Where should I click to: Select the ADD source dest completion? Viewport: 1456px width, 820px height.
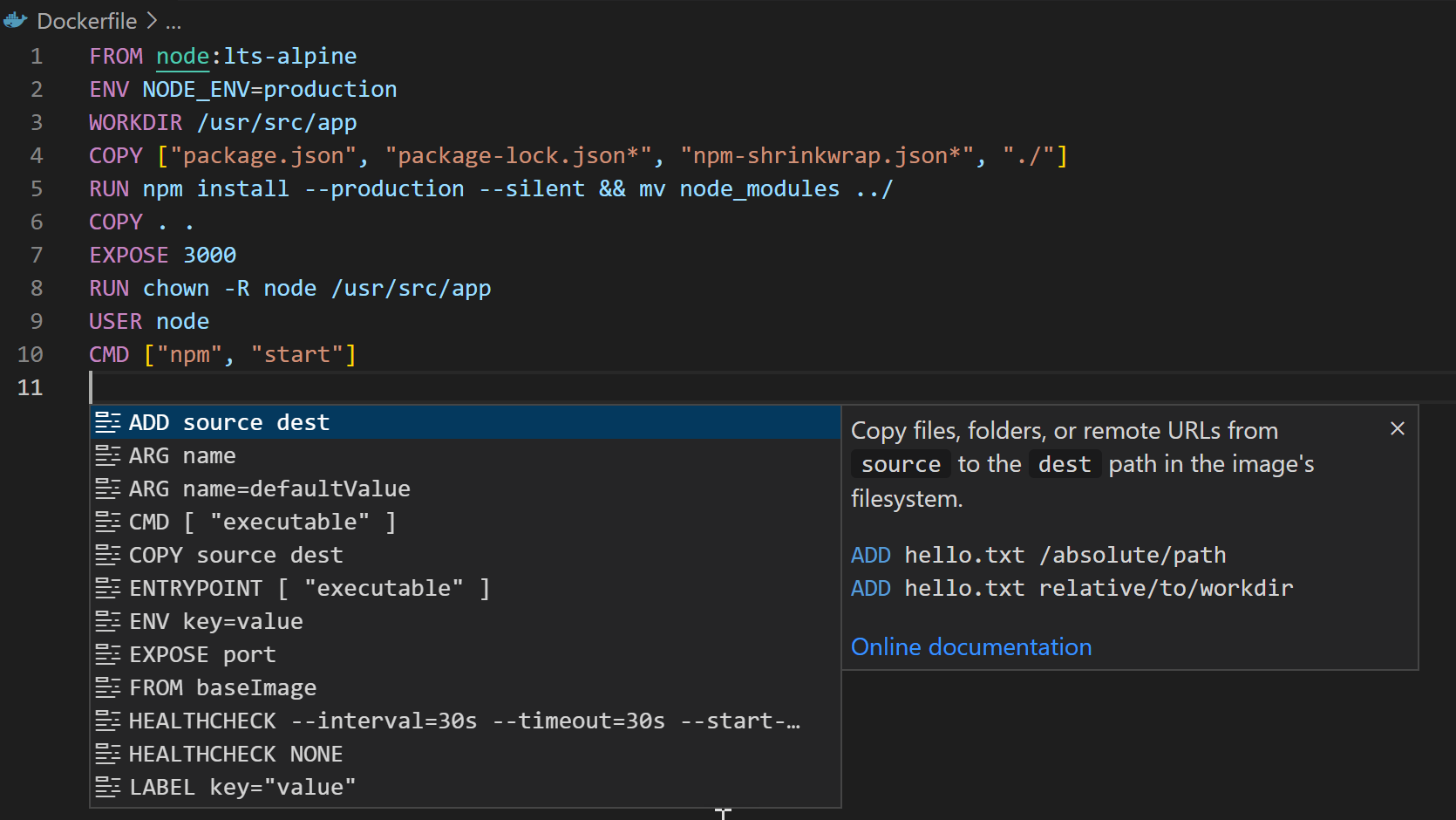pos(229,422)
